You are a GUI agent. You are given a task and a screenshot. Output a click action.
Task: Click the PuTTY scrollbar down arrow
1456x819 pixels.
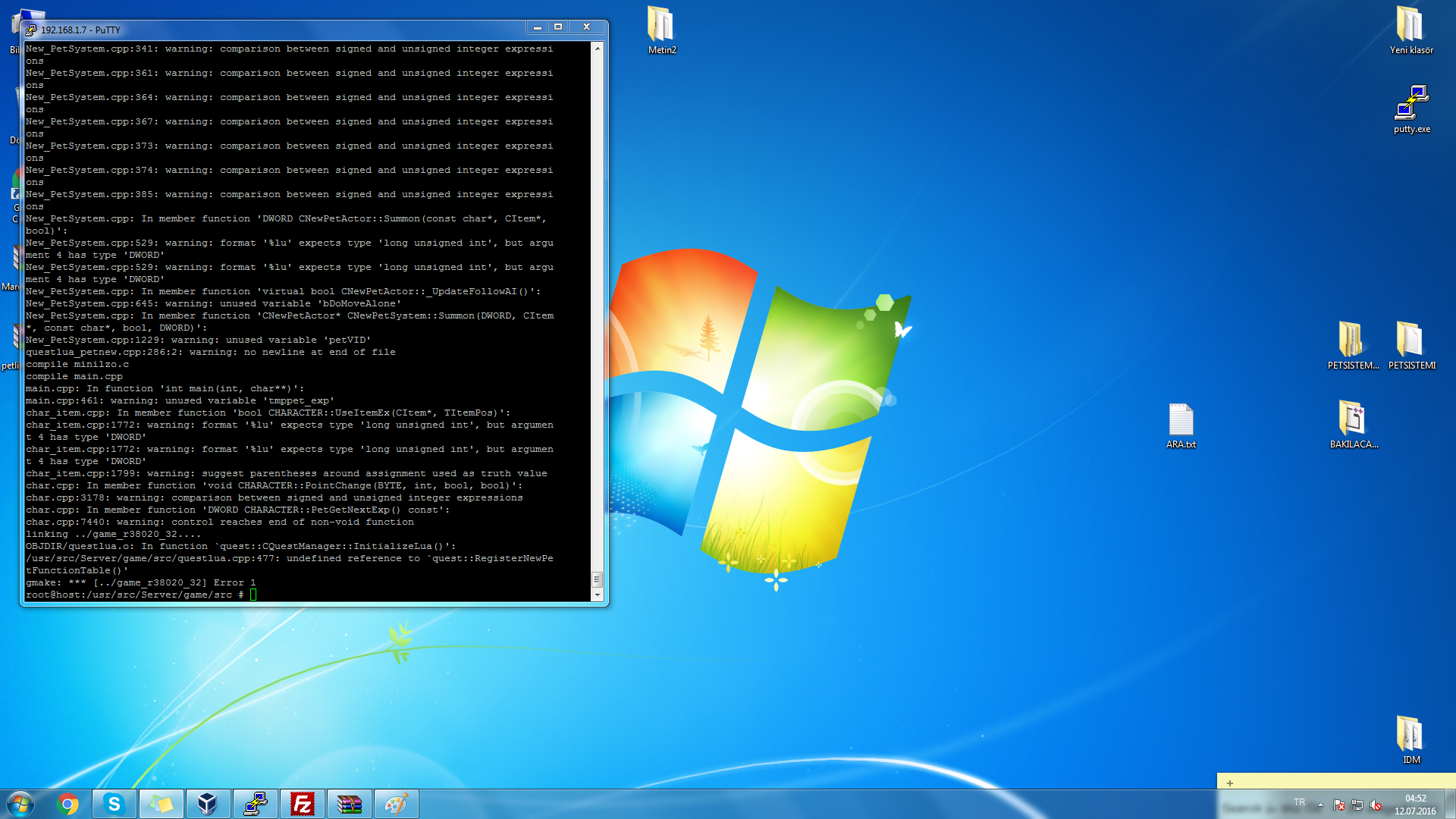click(x=598, y=595)
